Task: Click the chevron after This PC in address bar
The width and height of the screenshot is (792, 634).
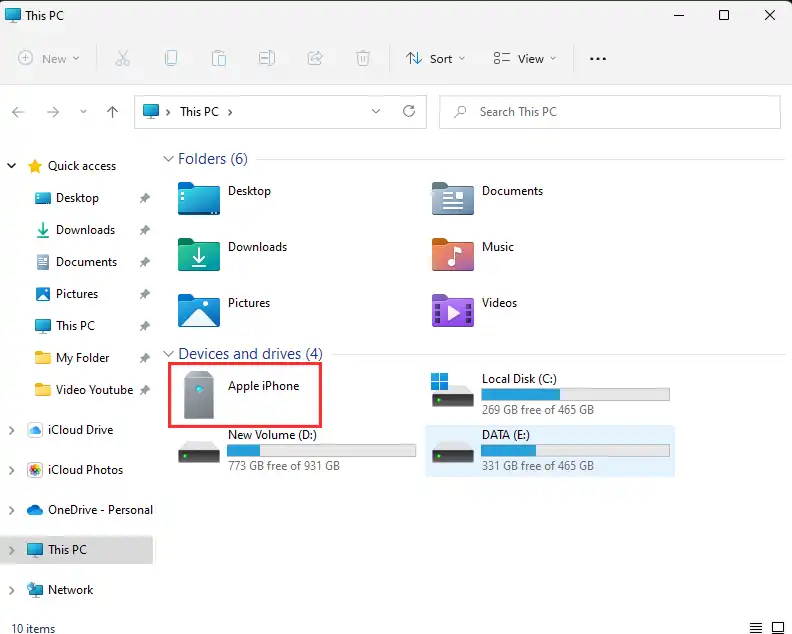Action: pyautogui.click(x=230, y=112)
